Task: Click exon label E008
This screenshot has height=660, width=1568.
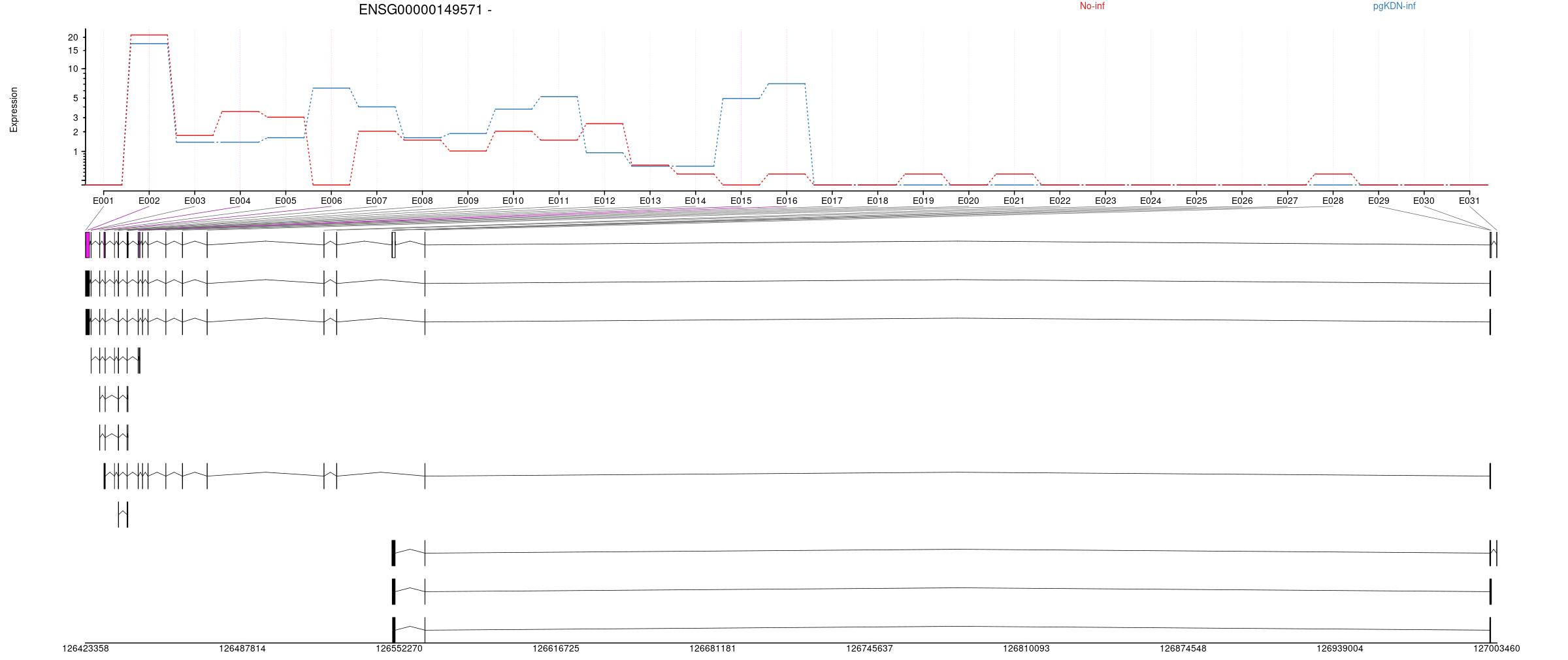Action: click(x=422, y=201)
